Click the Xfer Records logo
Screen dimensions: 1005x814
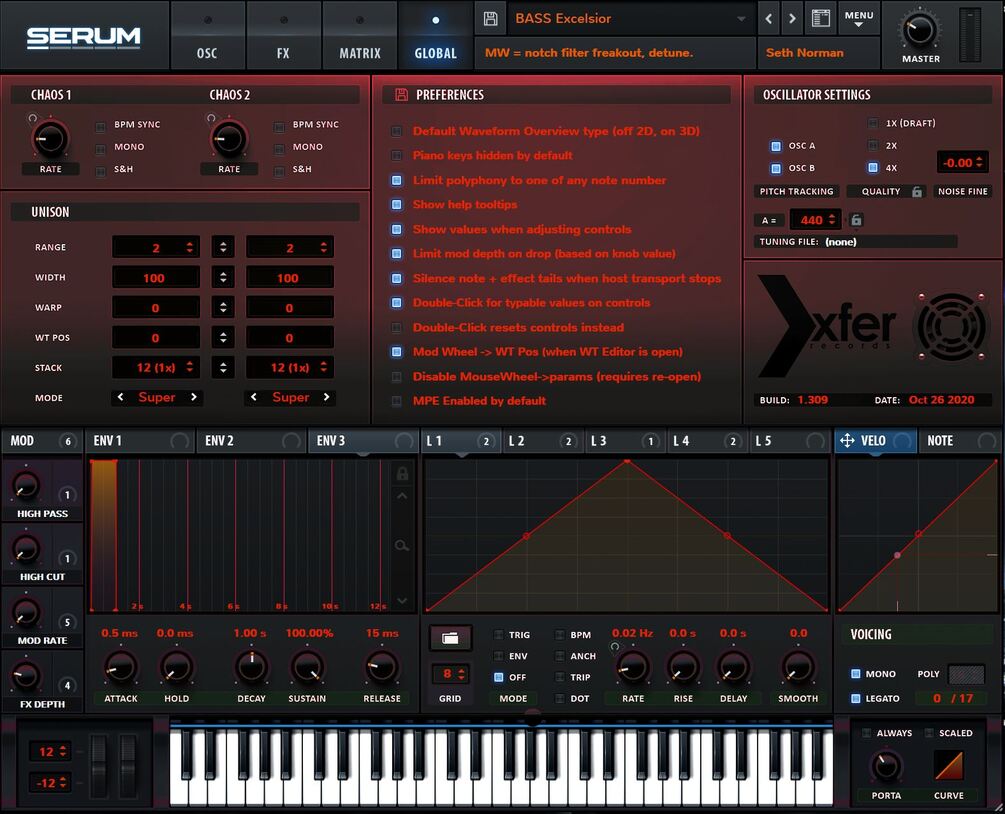point(827,327)
